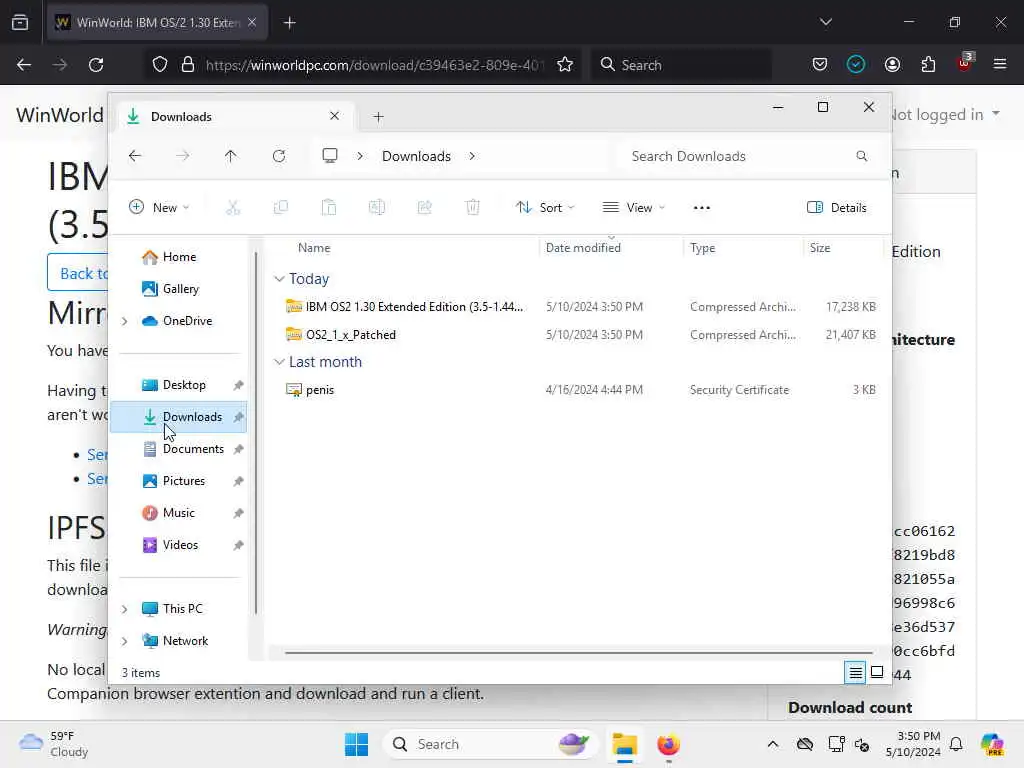Click the search magnifier in Search Downloads
The width and height of the screenshot is (1024, 768).
point(861,156)
